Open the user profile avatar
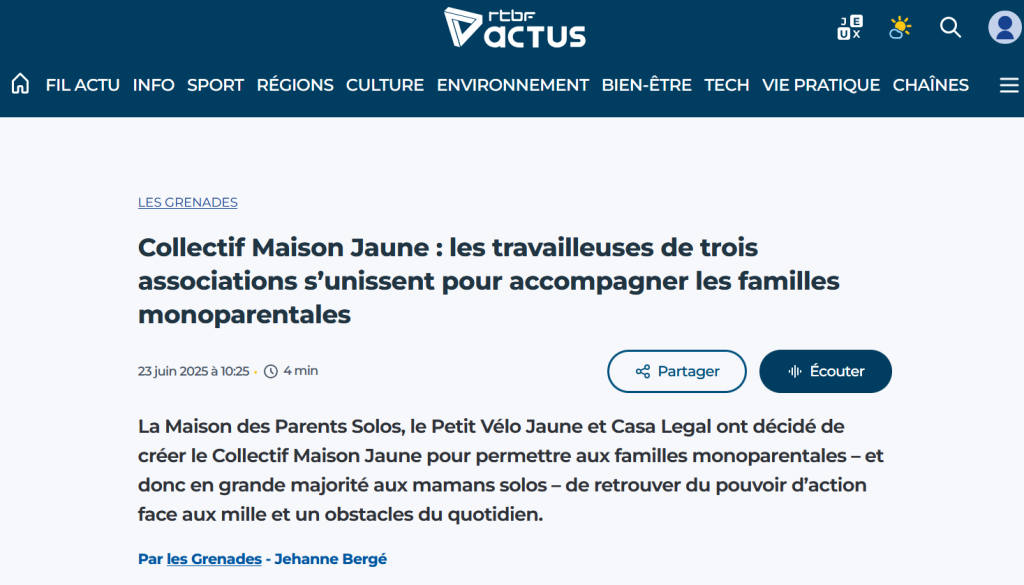 pyautogui.click(x=1004, y=28)
